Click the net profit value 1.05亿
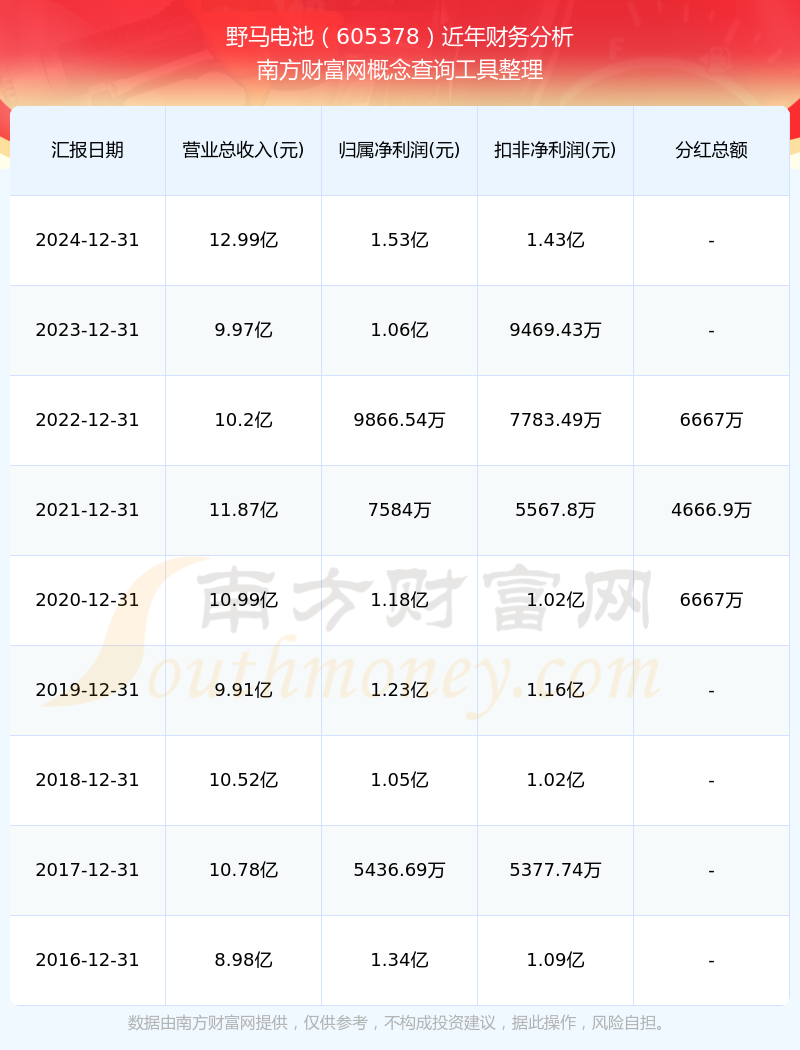Image resolution: width=800 pixels, height=1050 pixels. (400, 780)
